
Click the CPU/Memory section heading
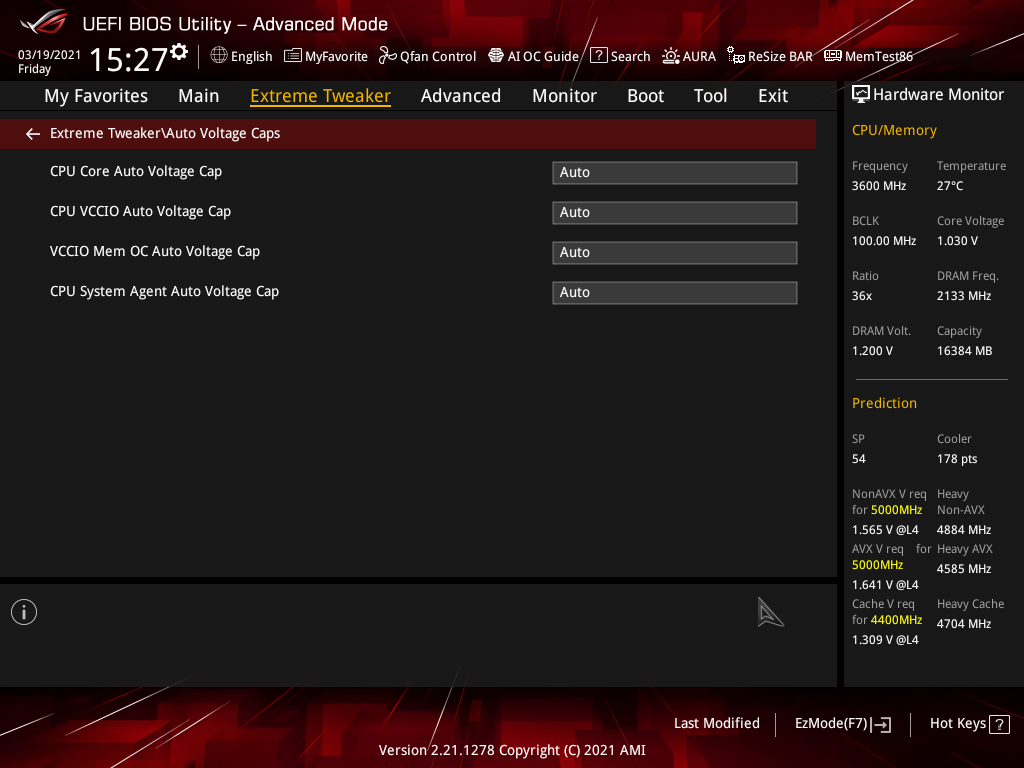894,130
